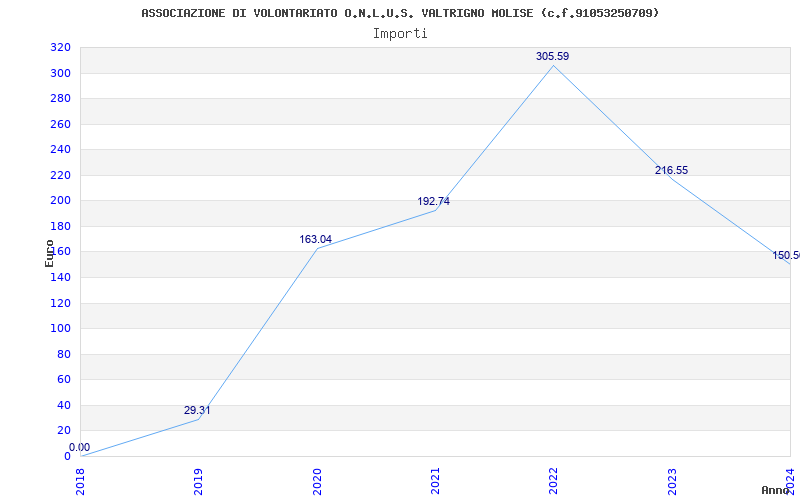This screenshot has width=800, height=500.
Task: Select the 163.04 data label
Action: click(315, 239)
